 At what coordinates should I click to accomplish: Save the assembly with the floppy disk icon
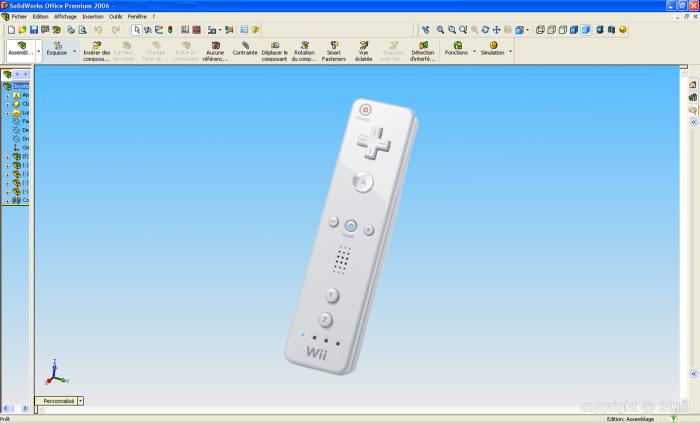point(34,30)
